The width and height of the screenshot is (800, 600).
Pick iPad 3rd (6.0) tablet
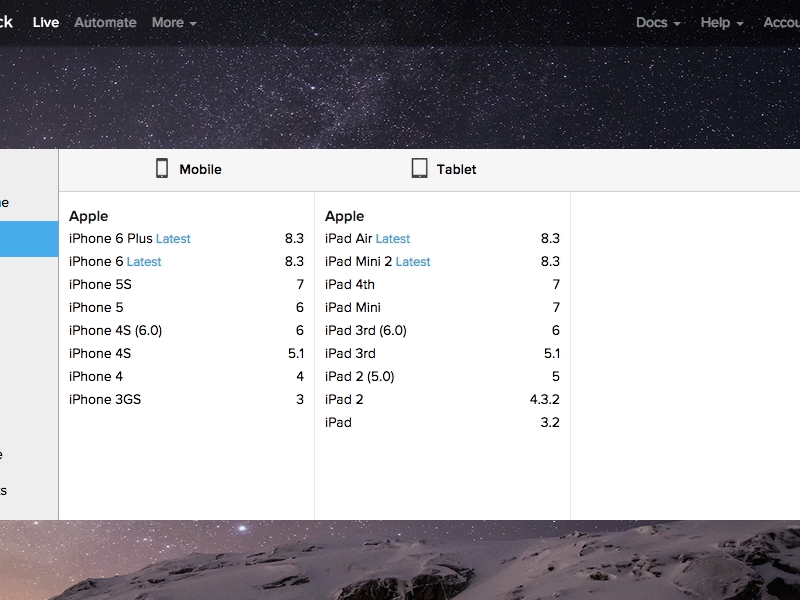coord(366,331)
